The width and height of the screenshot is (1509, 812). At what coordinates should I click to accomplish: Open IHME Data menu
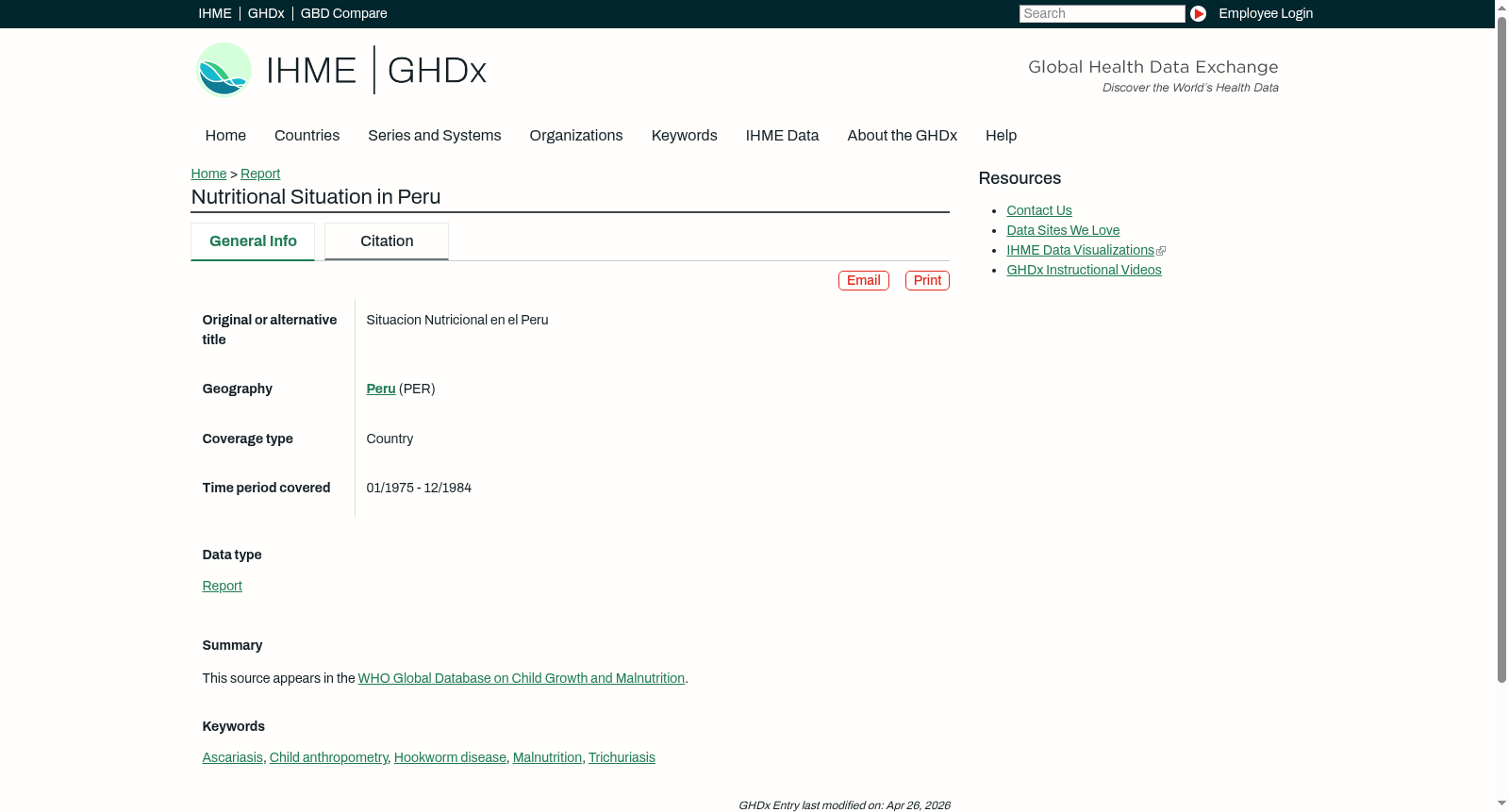(x=782, y=135)
